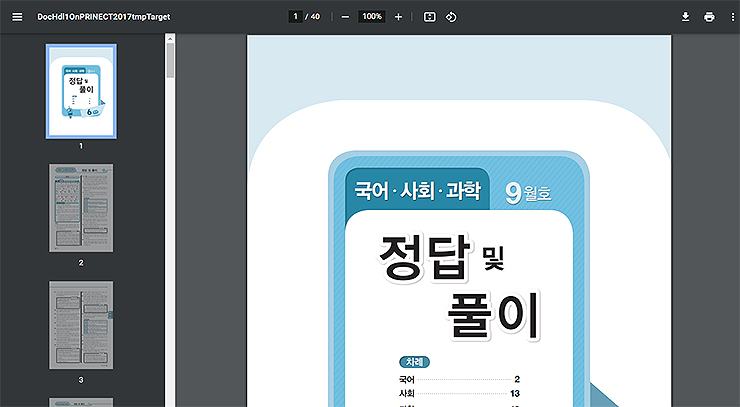
Task: Open page 3 thumbnail
Action: [81, 325]
